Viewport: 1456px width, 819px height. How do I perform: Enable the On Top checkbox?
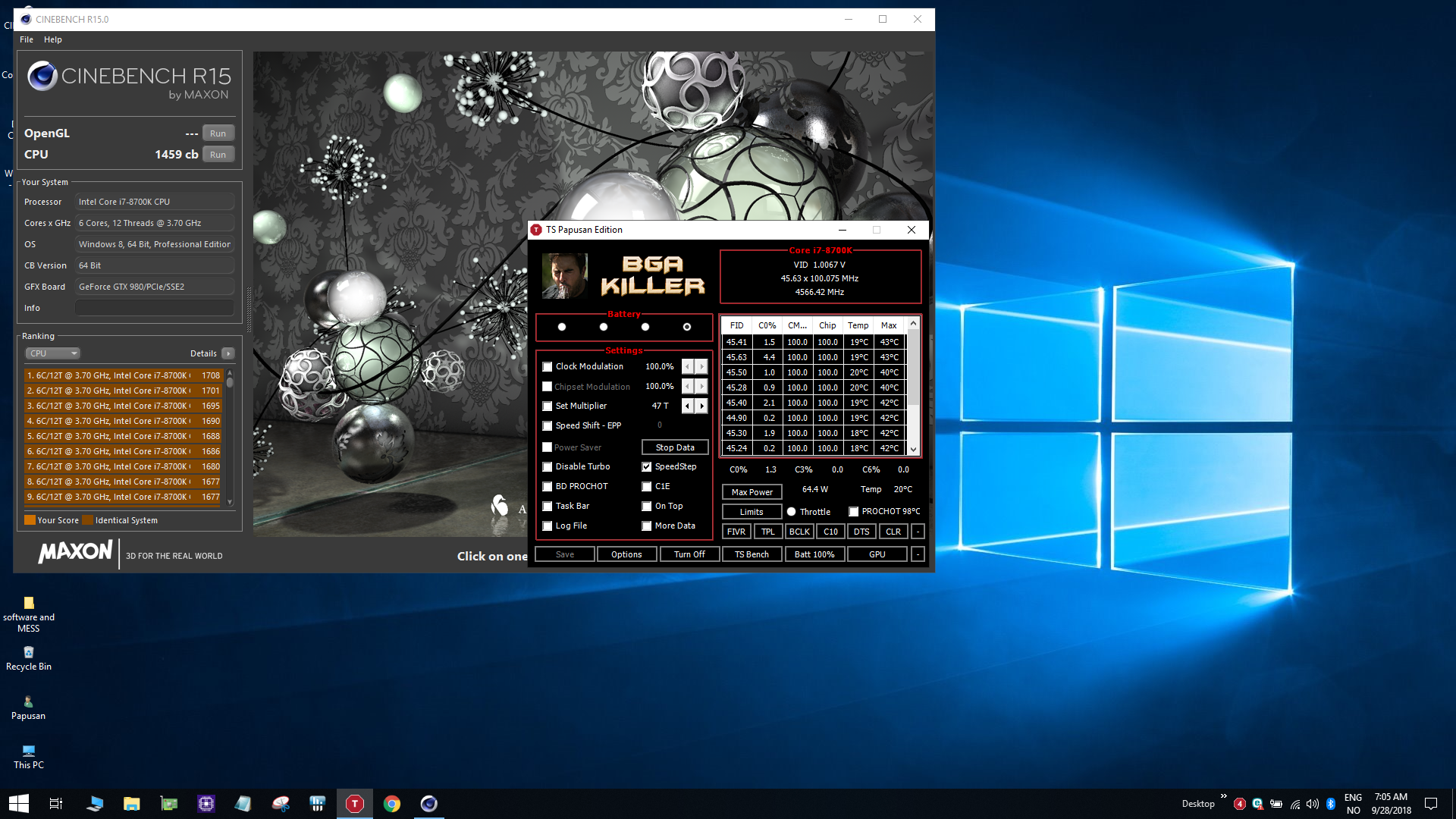pyautogui.click(x=647, y=506)
